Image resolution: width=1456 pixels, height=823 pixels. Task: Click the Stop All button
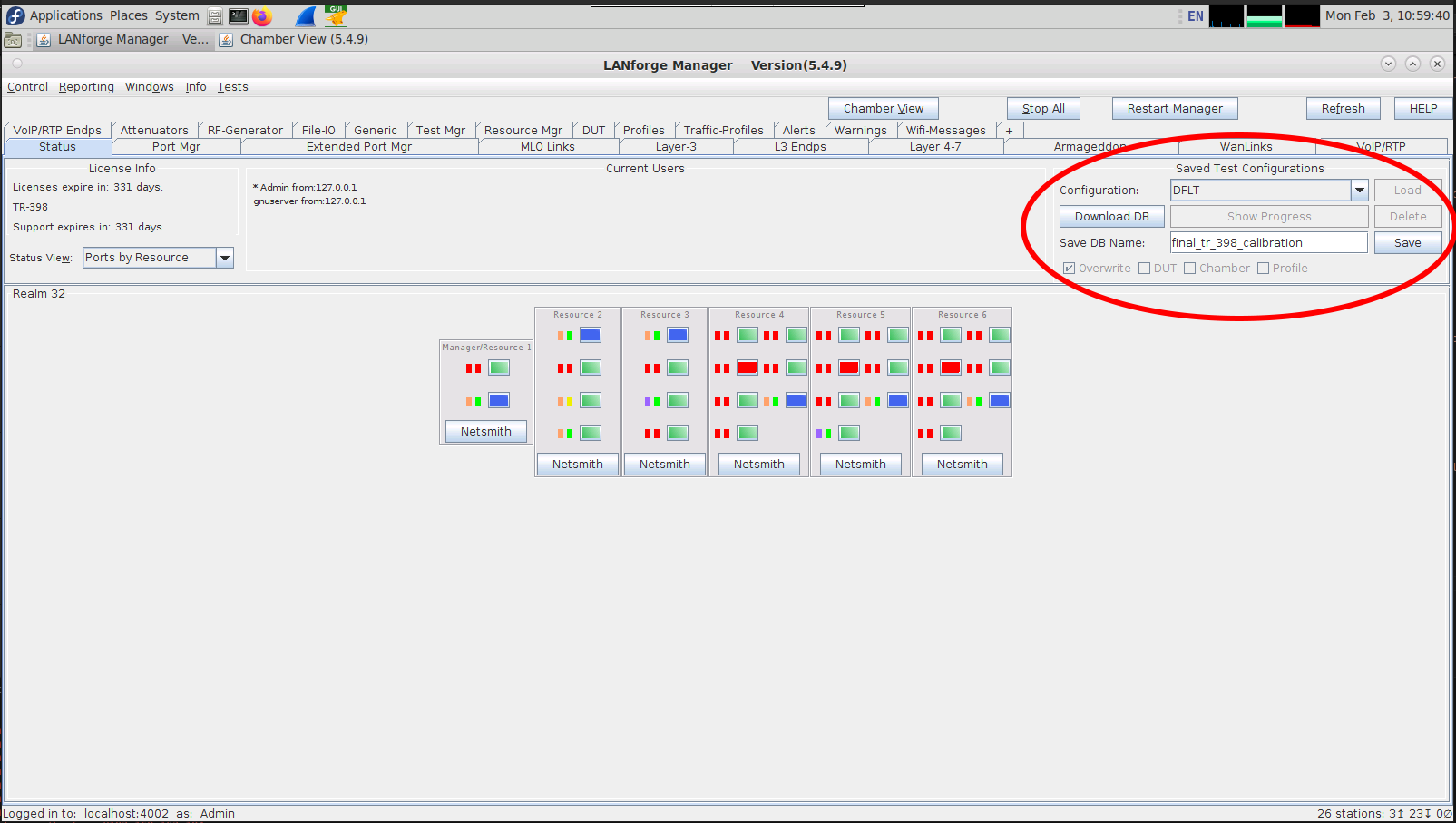pos(1043,109)
